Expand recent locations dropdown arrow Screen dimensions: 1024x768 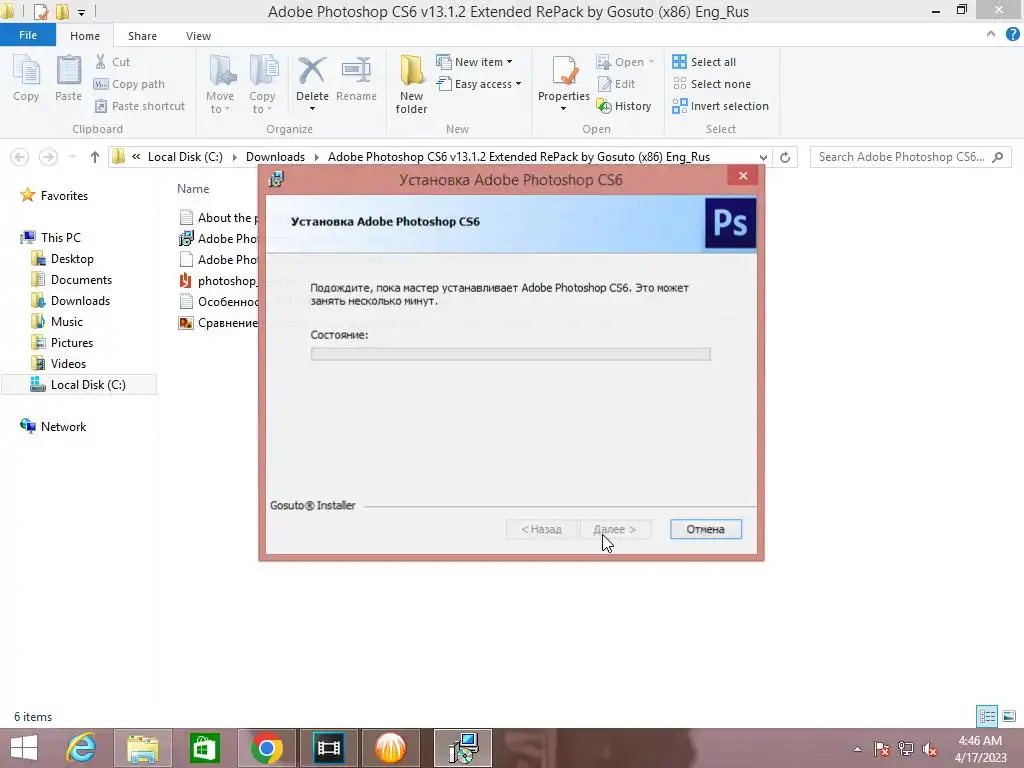[72, 157]
